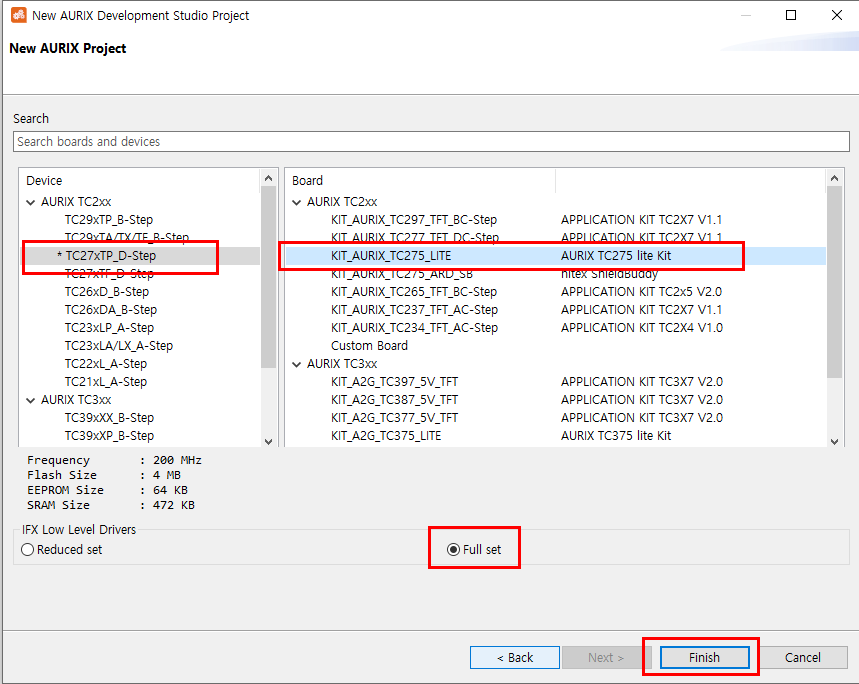Click the Device column header
Screen dimensions: 859x684
[x=44, y=181]
